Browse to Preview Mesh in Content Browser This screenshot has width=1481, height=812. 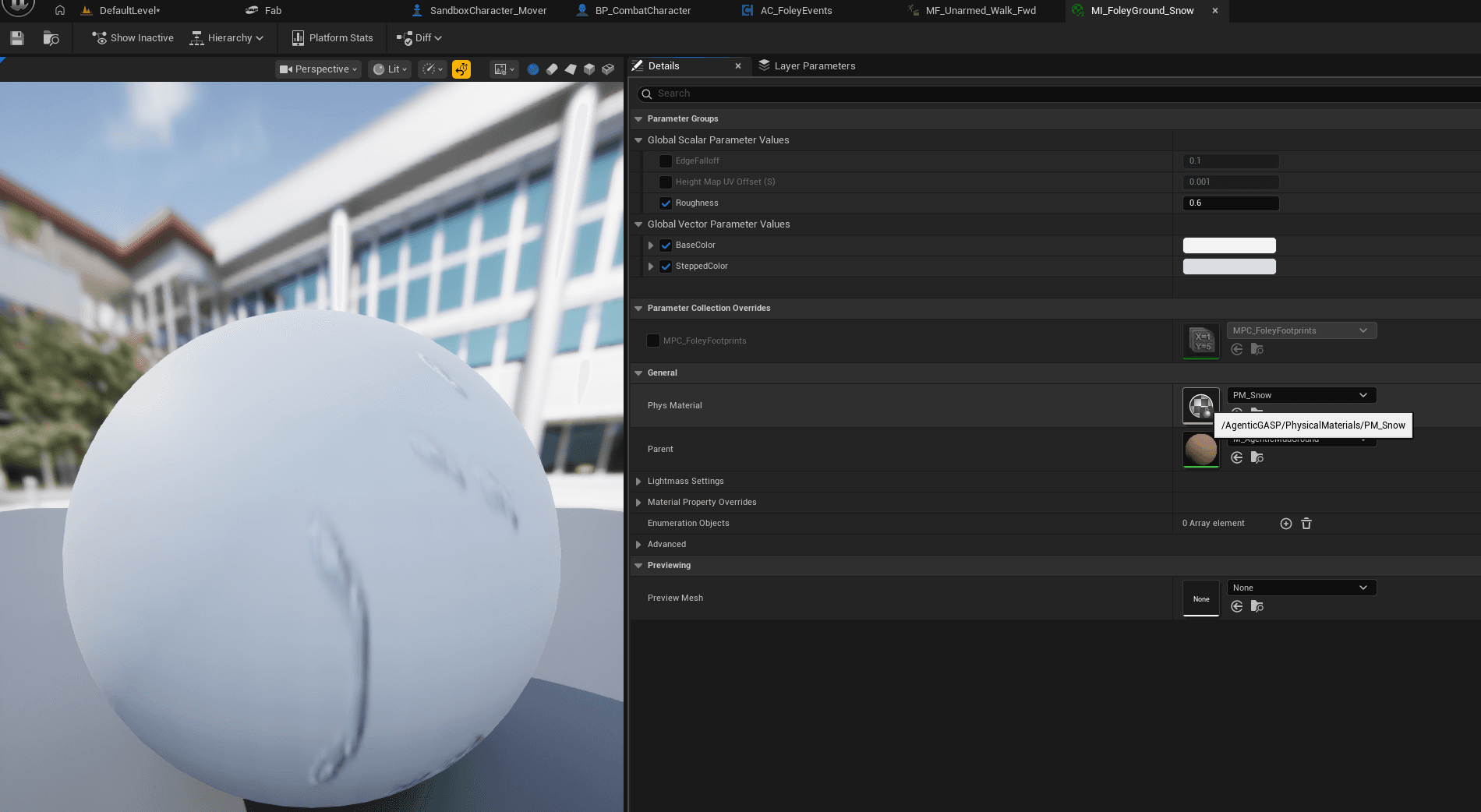(x=1257, y=606)
